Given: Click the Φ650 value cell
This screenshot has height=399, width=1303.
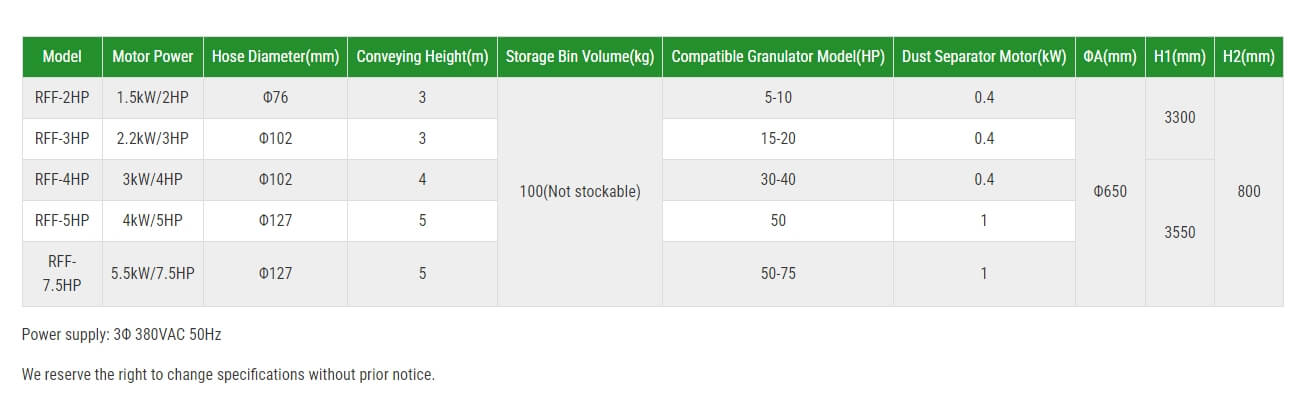Looking at the screenshot, I should click(x=1110, y=192).
